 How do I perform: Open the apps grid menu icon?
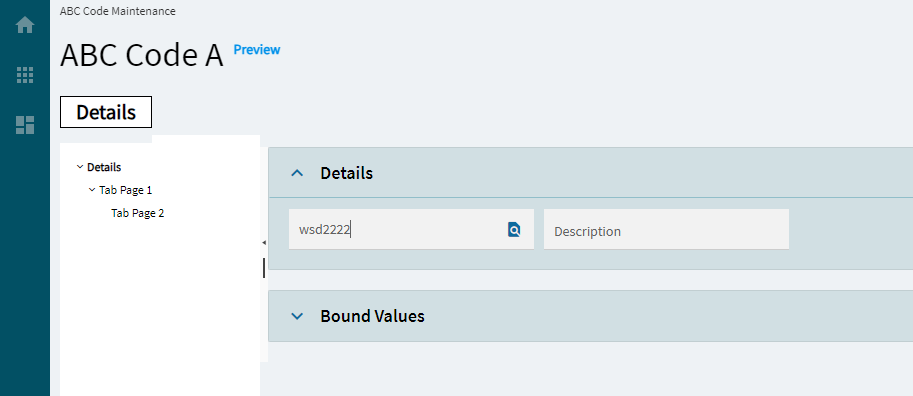pos(25,75)
